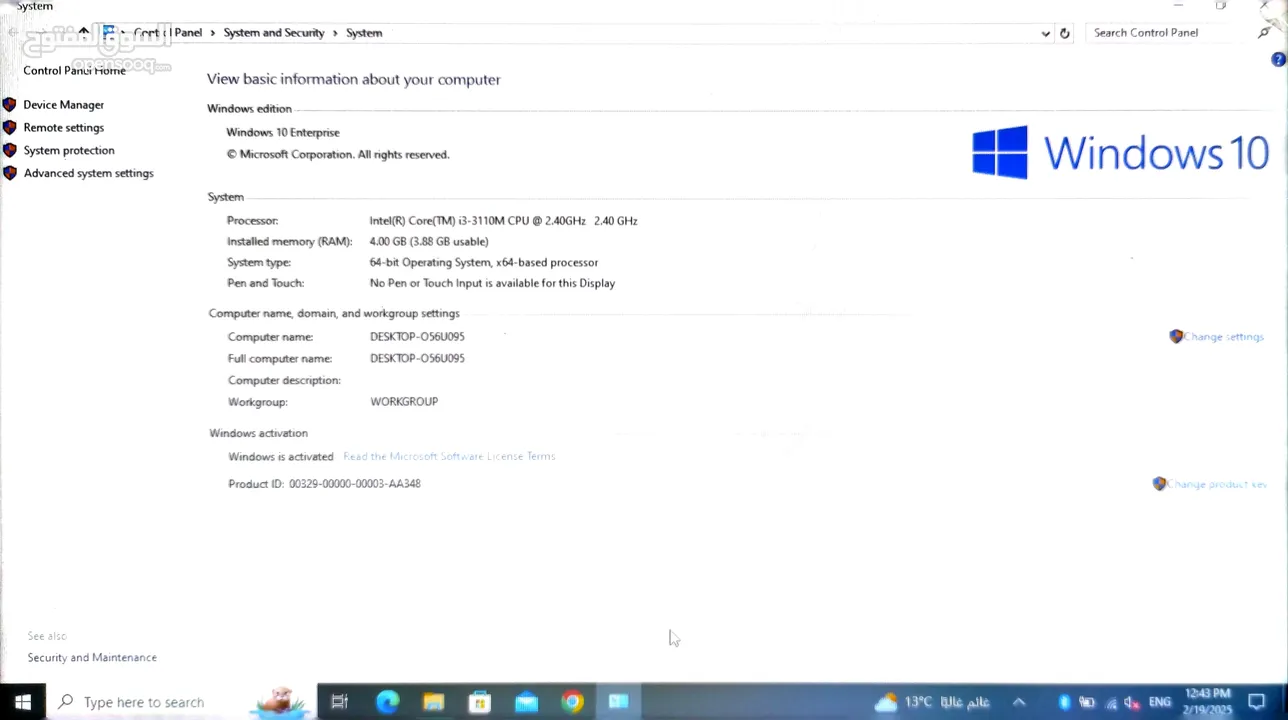Click the Windows 10 Enterprise edition text

coord(283,132)
